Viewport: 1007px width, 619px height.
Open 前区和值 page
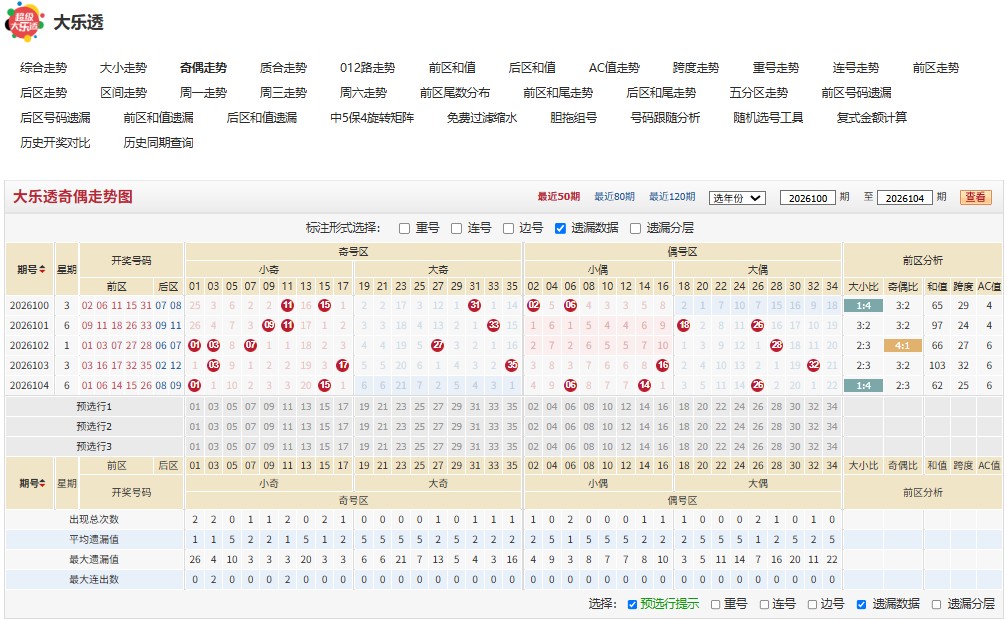(x=452, y=67)
